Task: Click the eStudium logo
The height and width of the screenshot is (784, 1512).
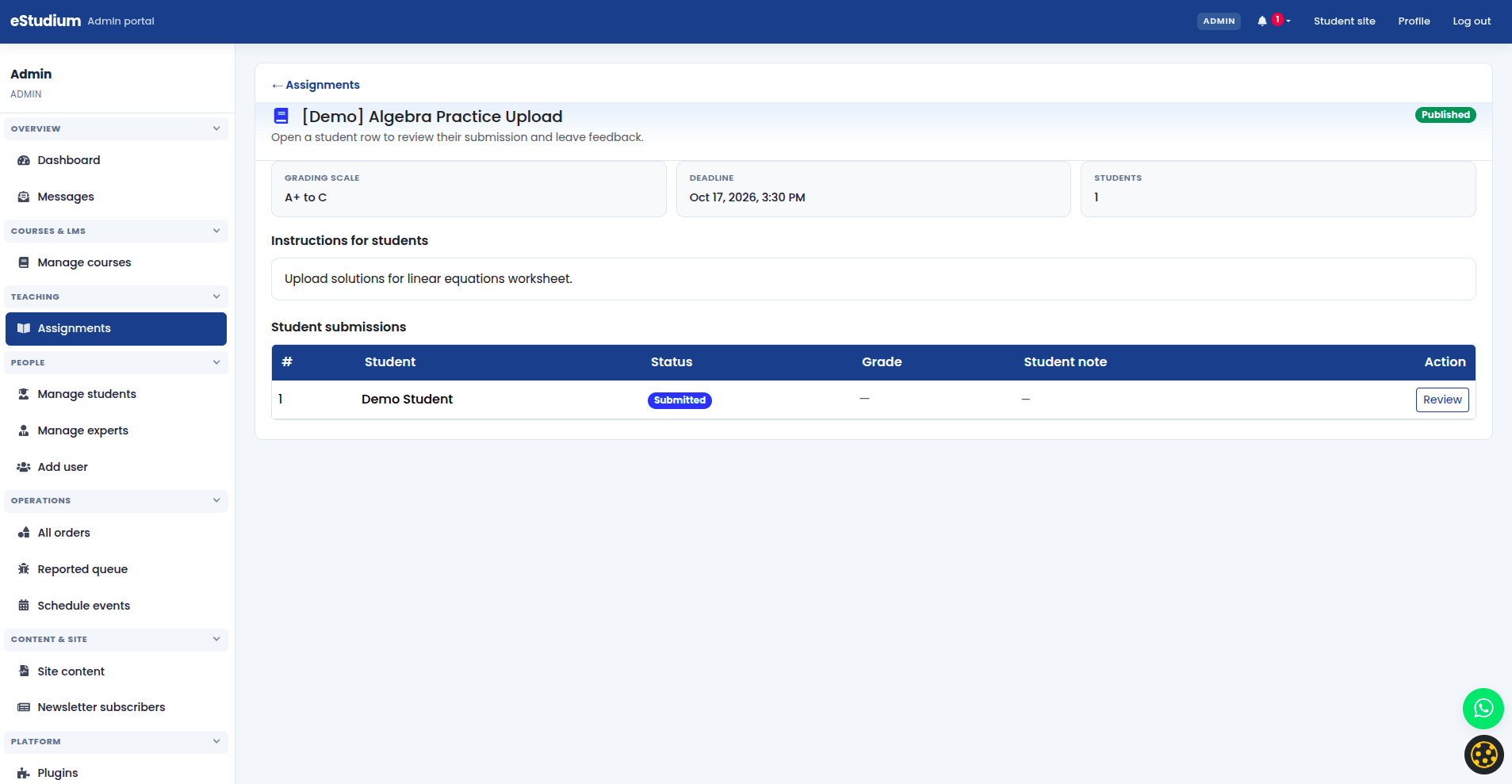Action: [x=45, y=21]
